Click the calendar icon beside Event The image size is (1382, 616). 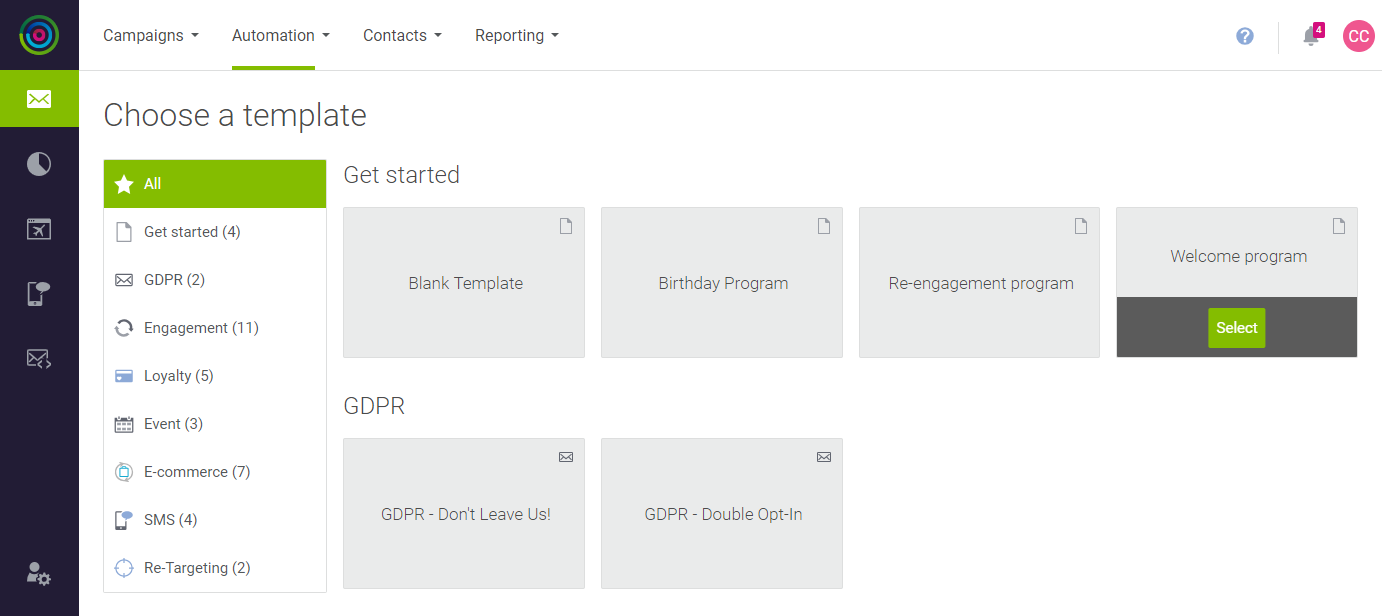point(124,424)
